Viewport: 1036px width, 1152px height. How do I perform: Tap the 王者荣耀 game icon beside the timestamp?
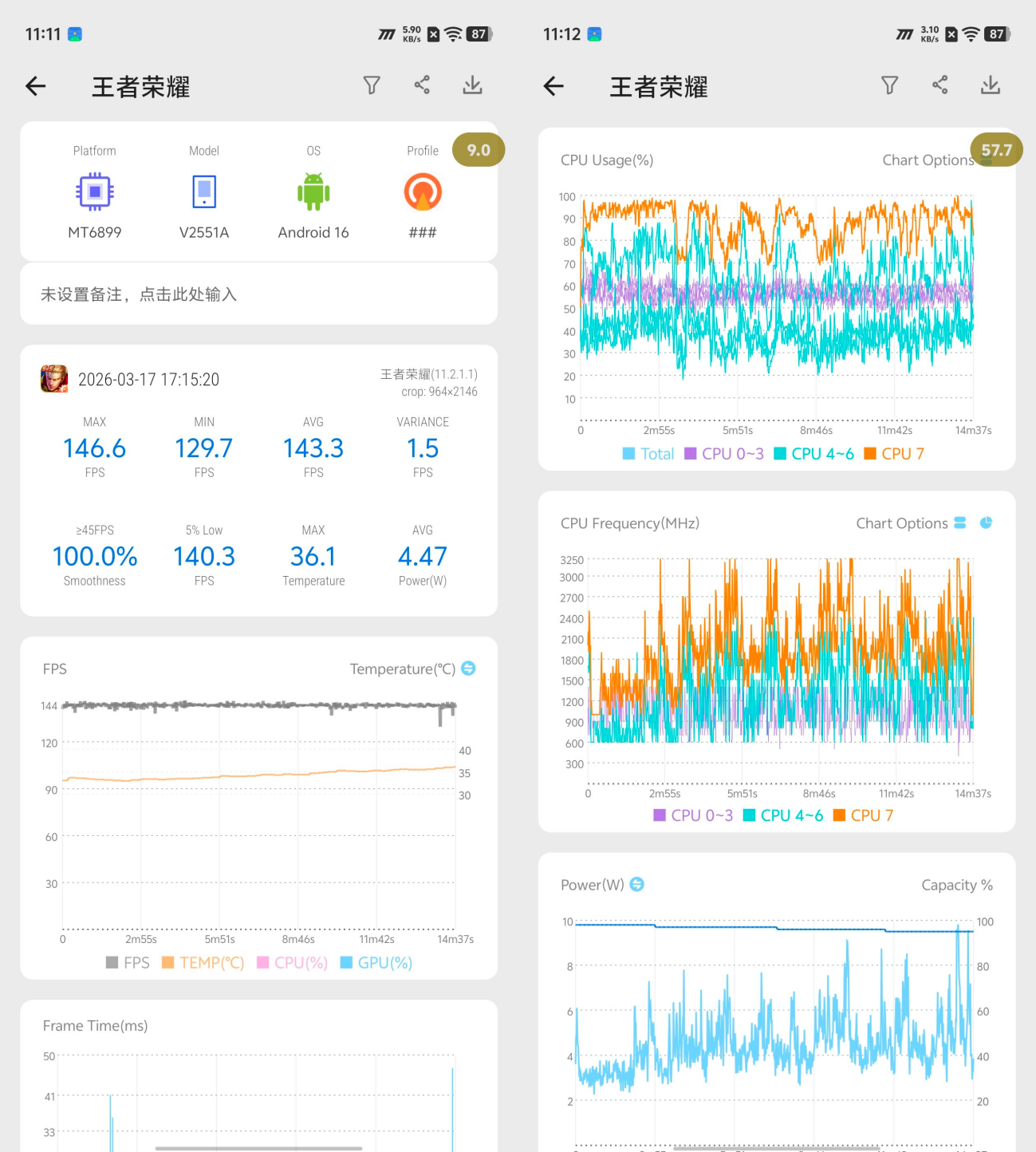click(x=54, y=379)
